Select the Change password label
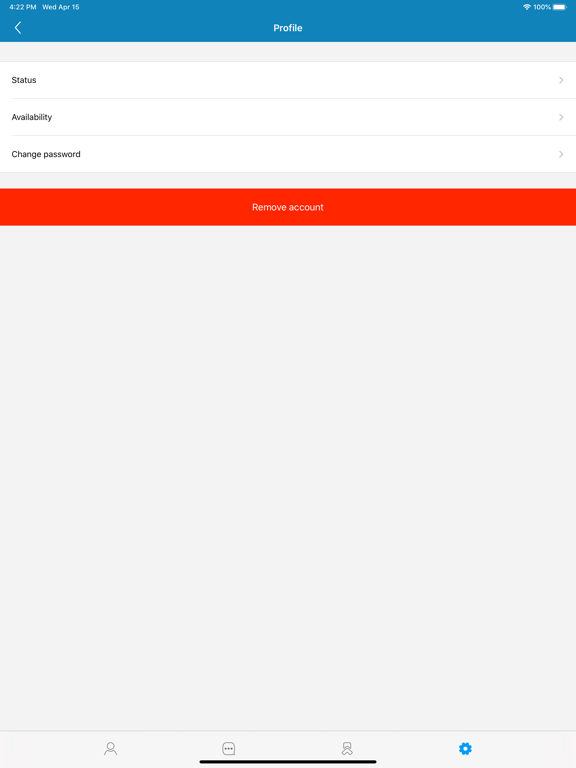This screenshot has height=768, width=576. 46,154
